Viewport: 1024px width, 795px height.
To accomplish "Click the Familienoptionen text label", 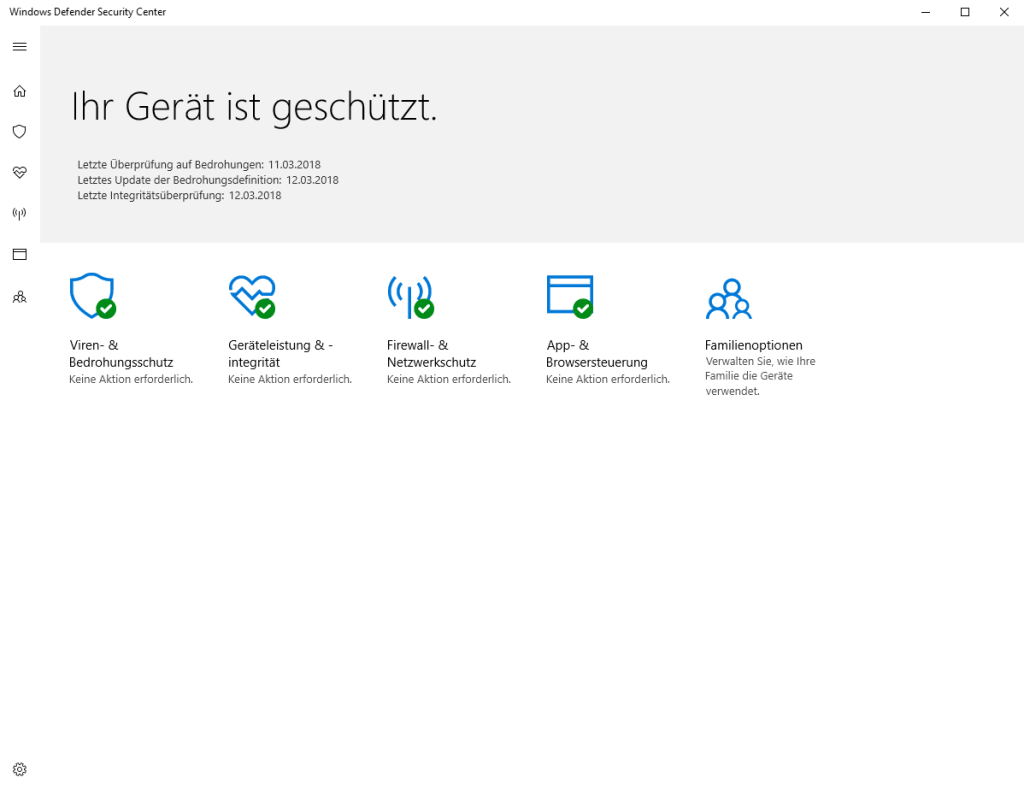I will click(753, 344).
